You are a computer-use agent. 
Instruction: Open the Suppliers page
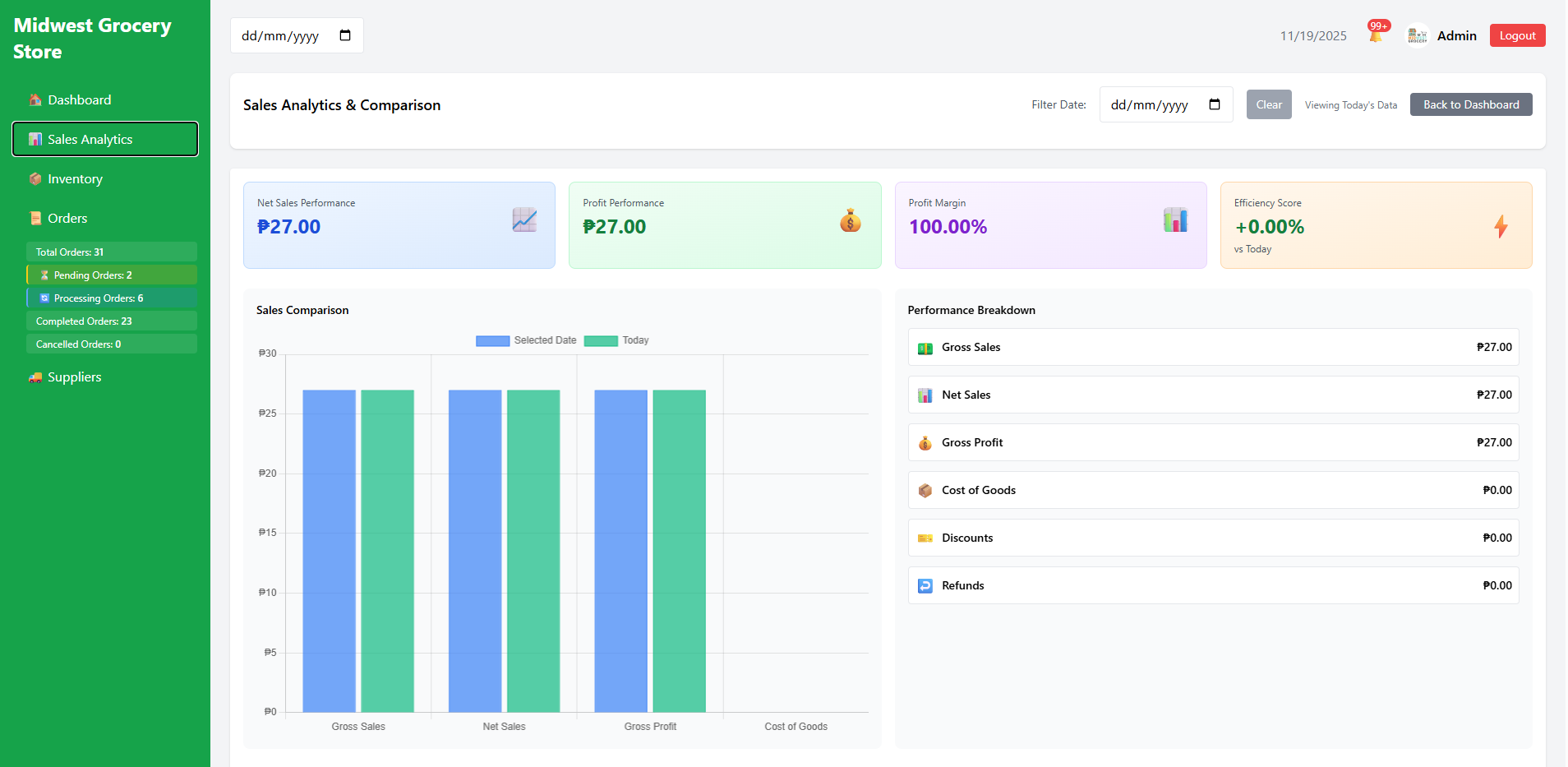[105, 377]
